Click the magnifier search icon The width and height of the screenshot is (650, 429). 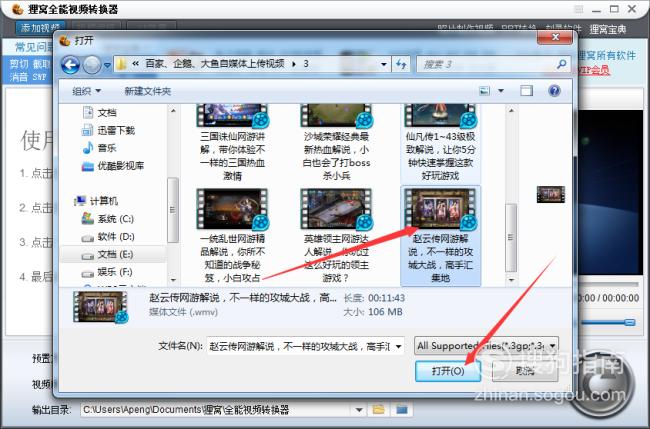coord(561,64)
